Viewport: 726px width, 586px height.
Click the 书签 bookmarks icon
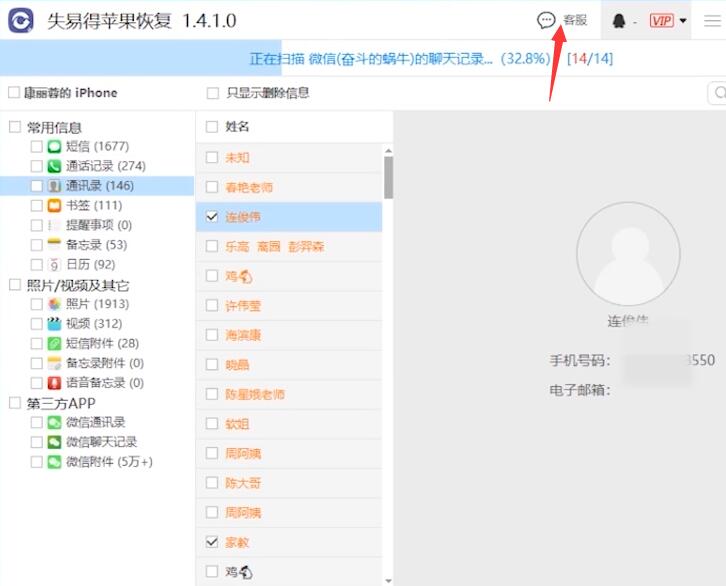(54, 206)
